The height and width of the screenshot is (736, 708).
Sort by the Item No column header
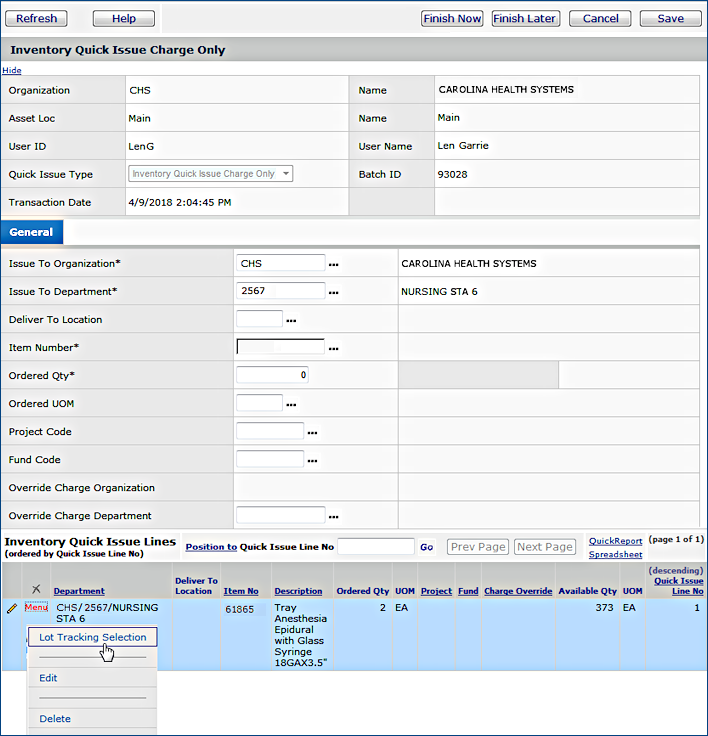[x=241, y=591]
